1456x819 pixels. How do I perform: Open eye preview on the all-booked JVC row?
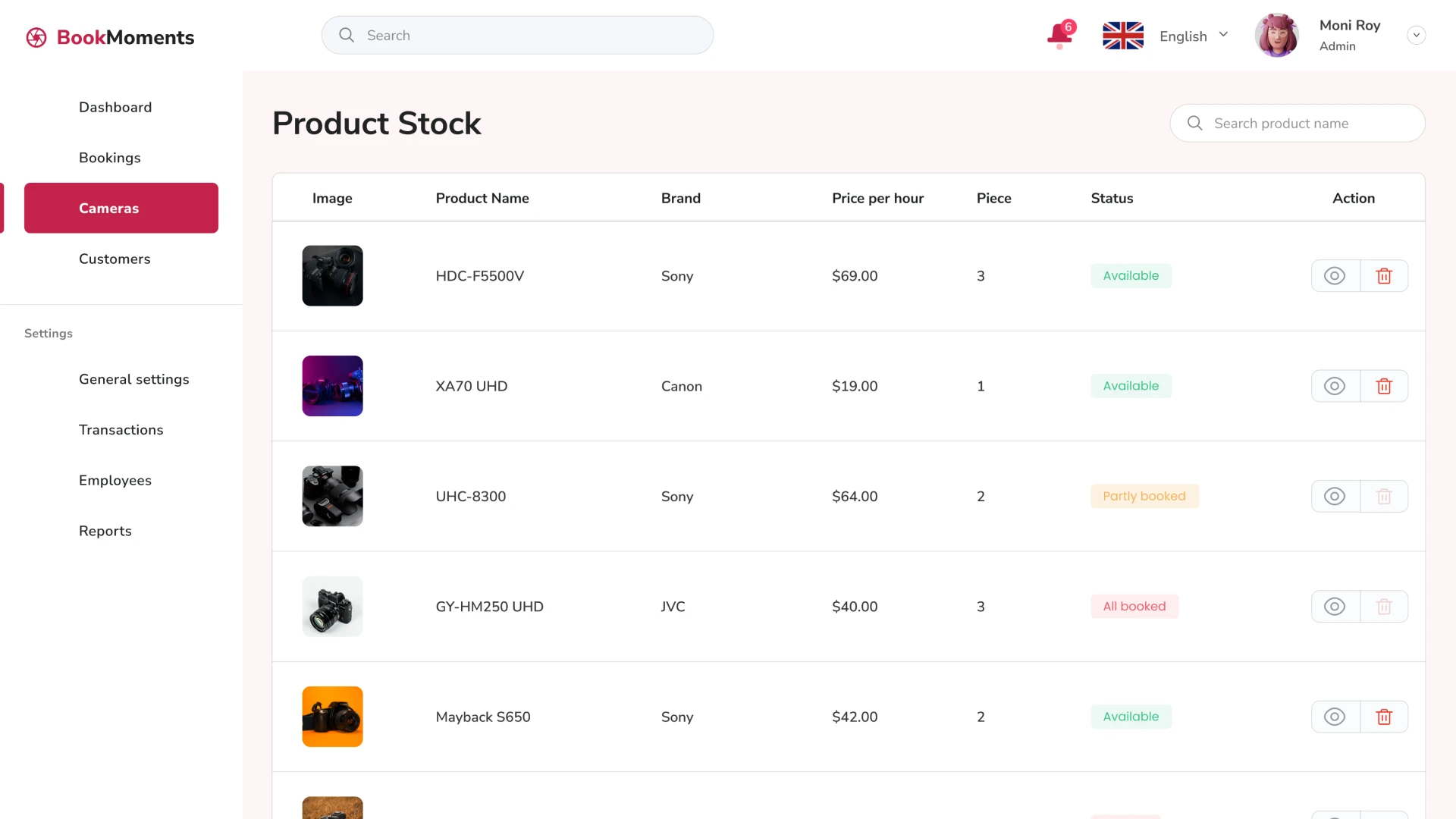1335,606
